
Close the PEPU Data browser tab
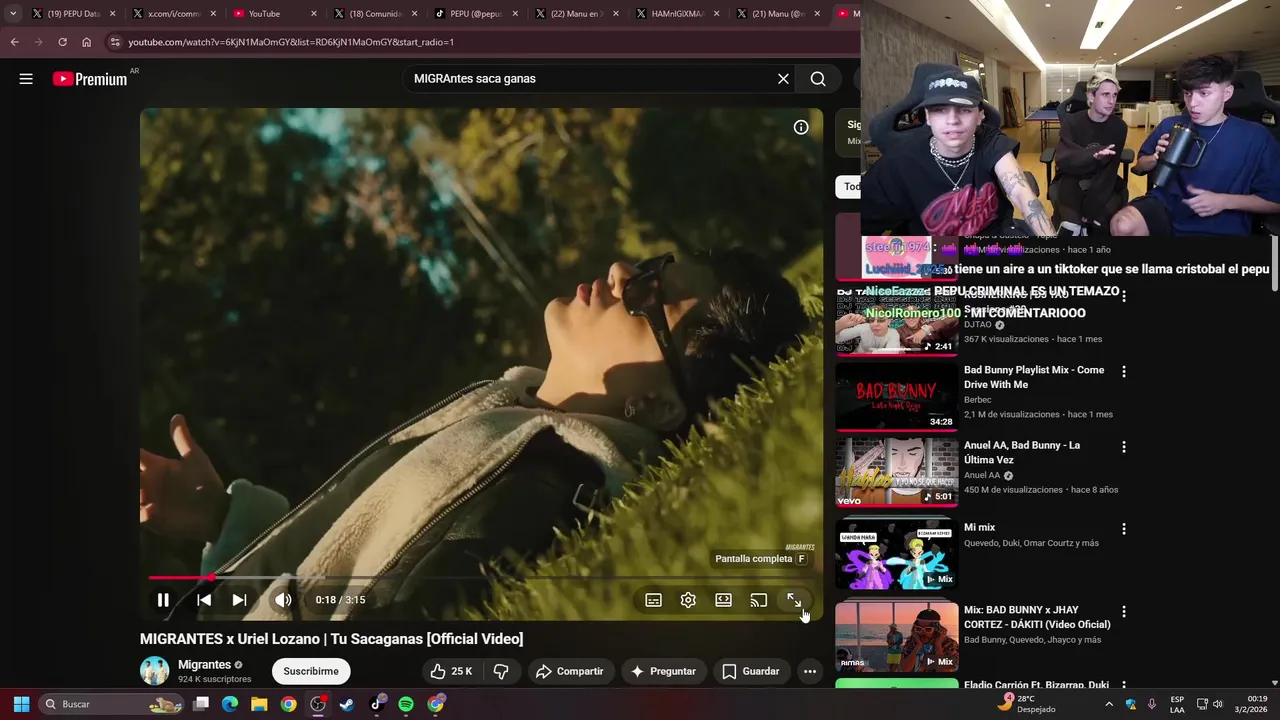coord(112,14)
